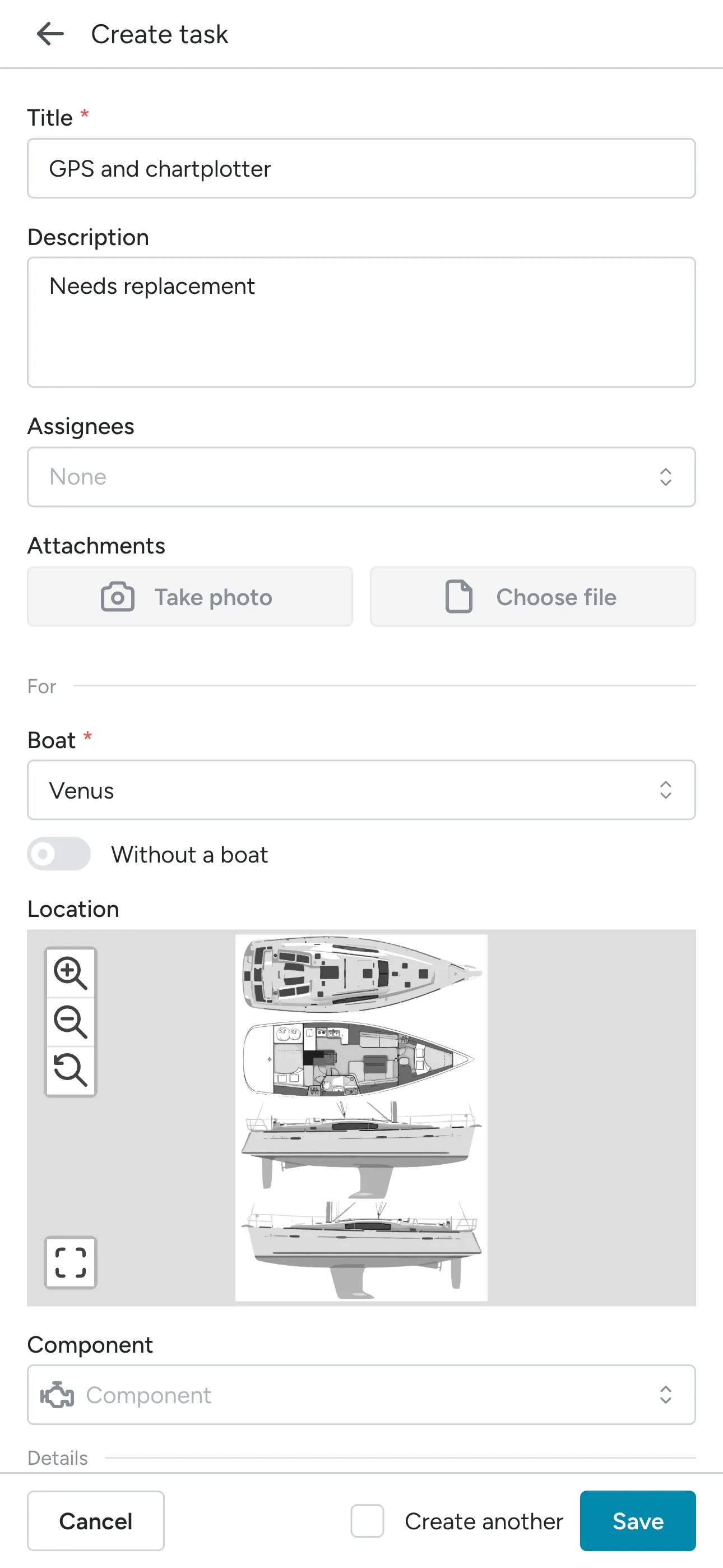Check the Create another checkbox
This screenshot has width=723, height=1568.
pyautogui.click(x=367, y=1521)
